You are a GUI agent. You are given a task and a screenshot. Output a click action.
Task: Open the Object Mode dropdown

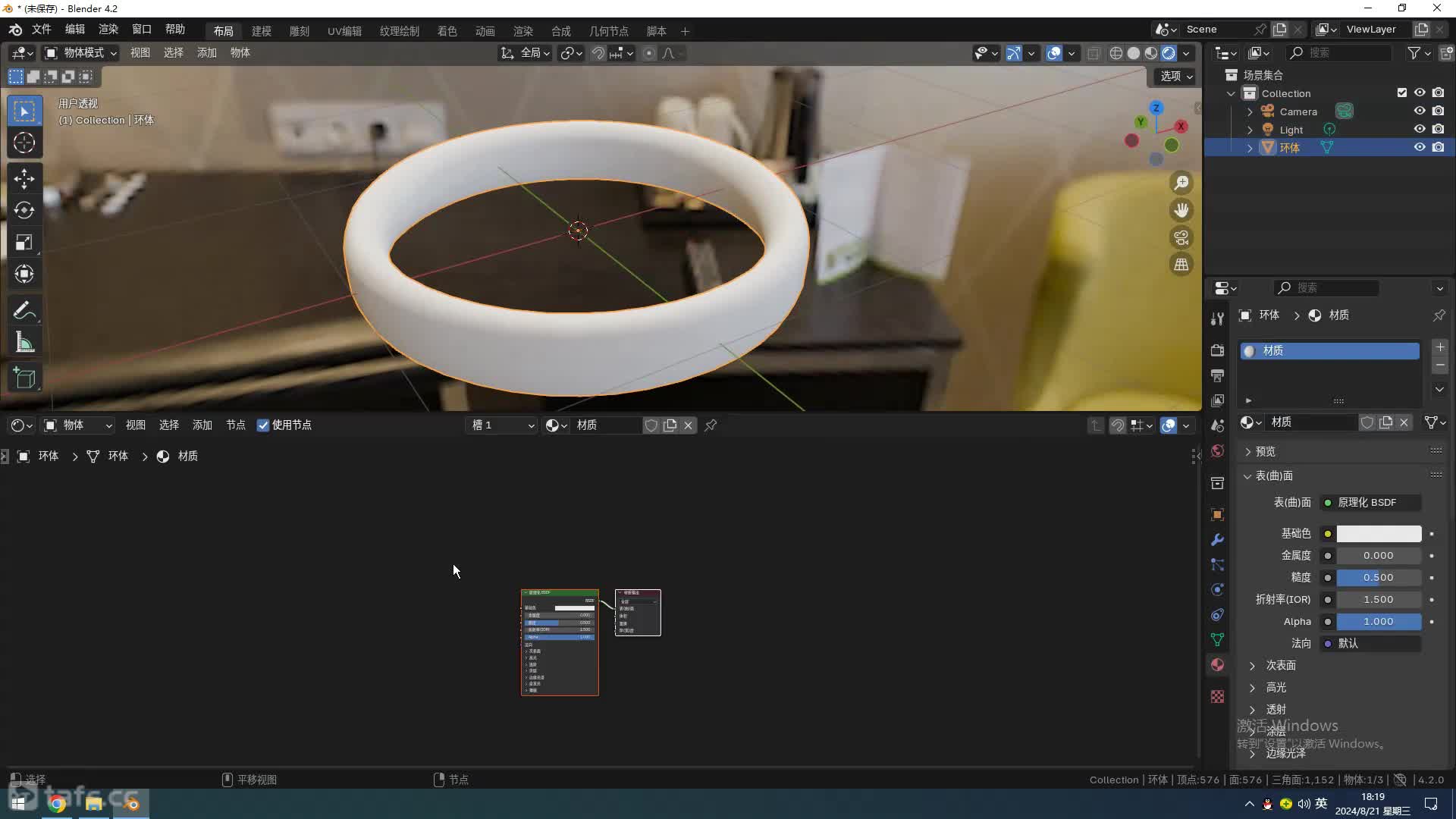point(80,53)
